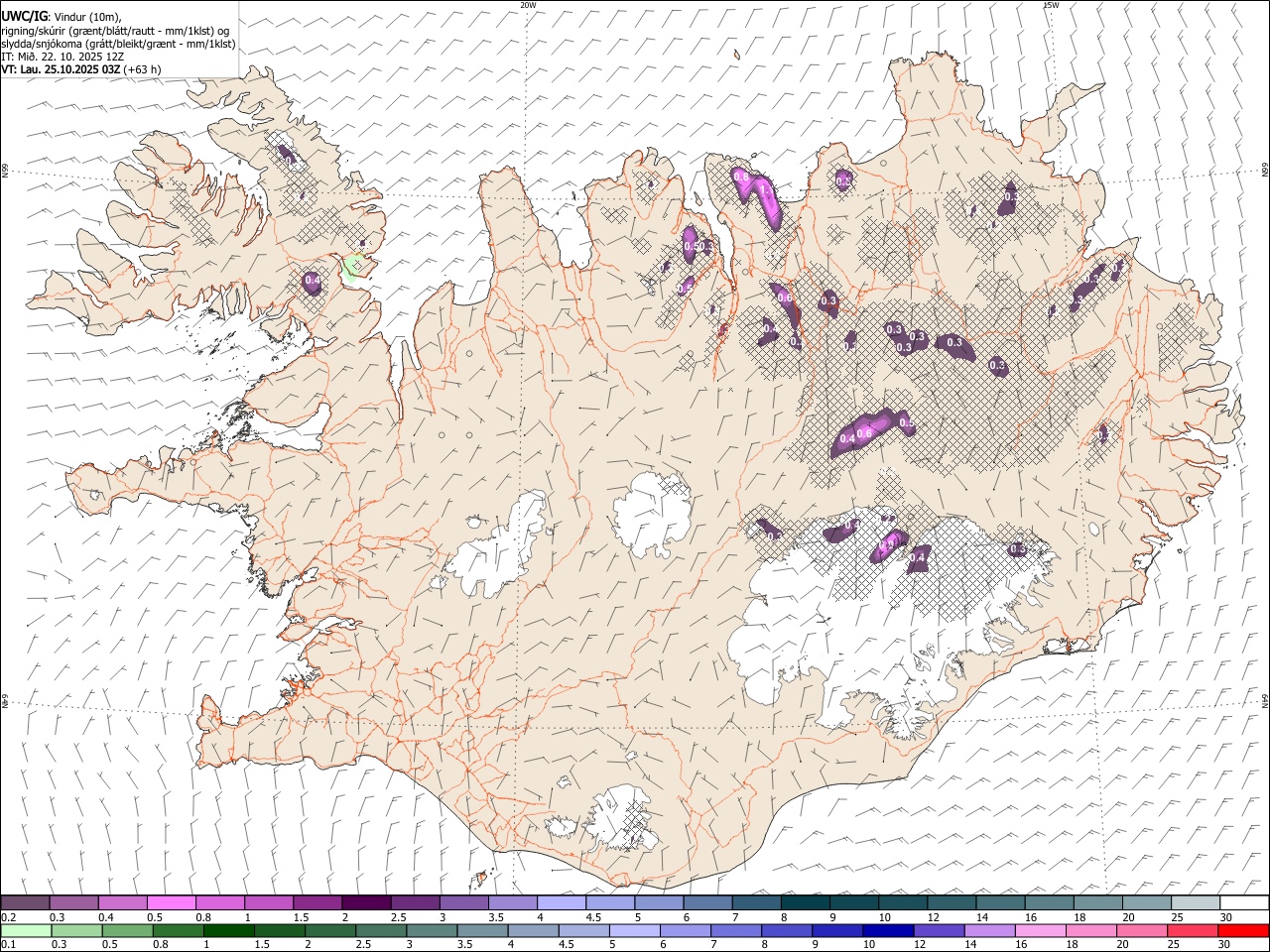The image size is (1270, 952).
Task: Click the 'IT: Mið. 22. 10. 2025 12Z' line
Action: coord(63,57)
